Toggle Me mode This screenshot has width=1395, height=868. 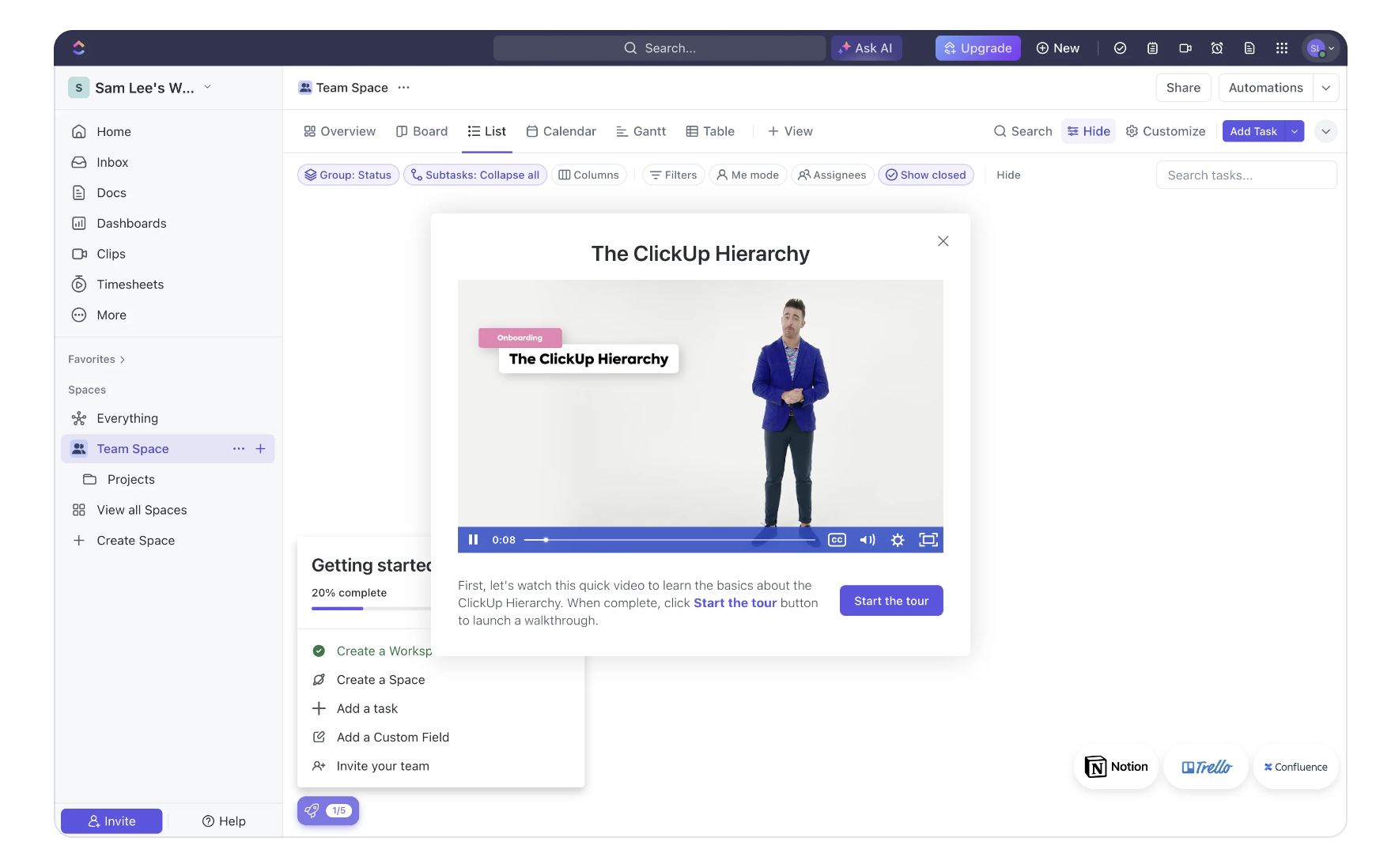(x=748, y=175)
